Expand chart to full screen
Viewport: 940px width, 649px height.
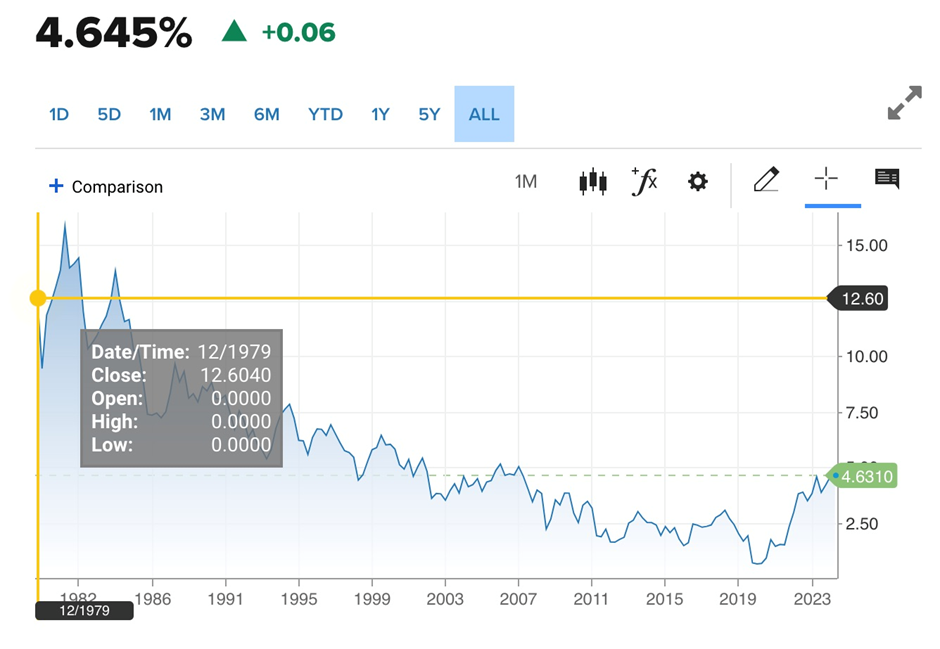904,103
